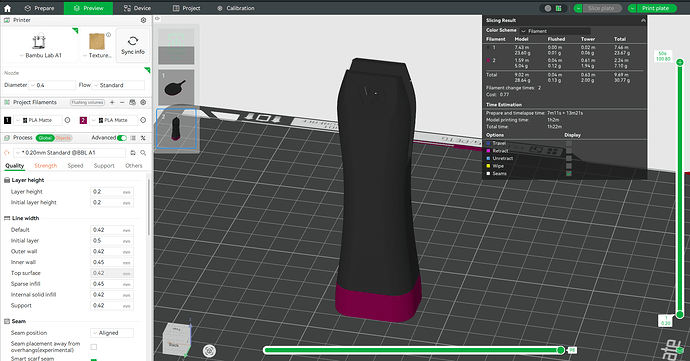Open the Color Scheme Filament dropdown
Screen dimensions: 690x361
554,31
